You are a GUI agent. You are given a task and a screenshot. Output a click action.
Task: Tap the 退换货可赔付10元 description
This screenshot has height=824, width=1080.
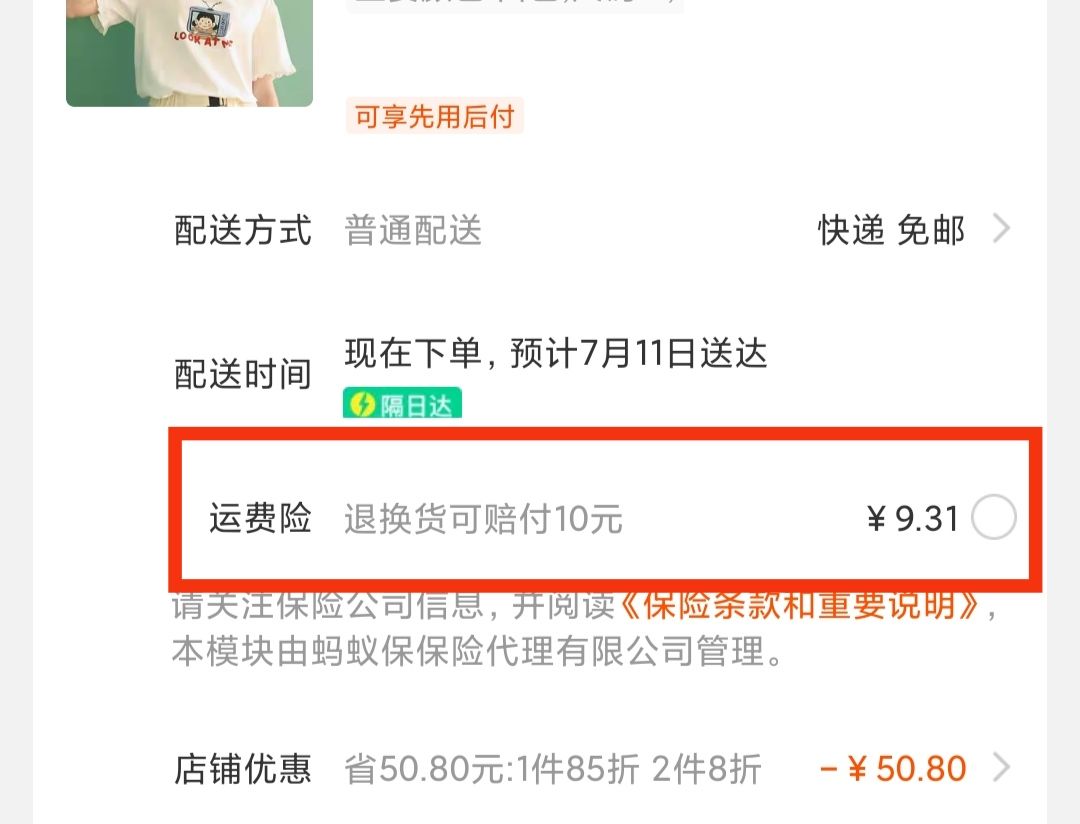484,519
